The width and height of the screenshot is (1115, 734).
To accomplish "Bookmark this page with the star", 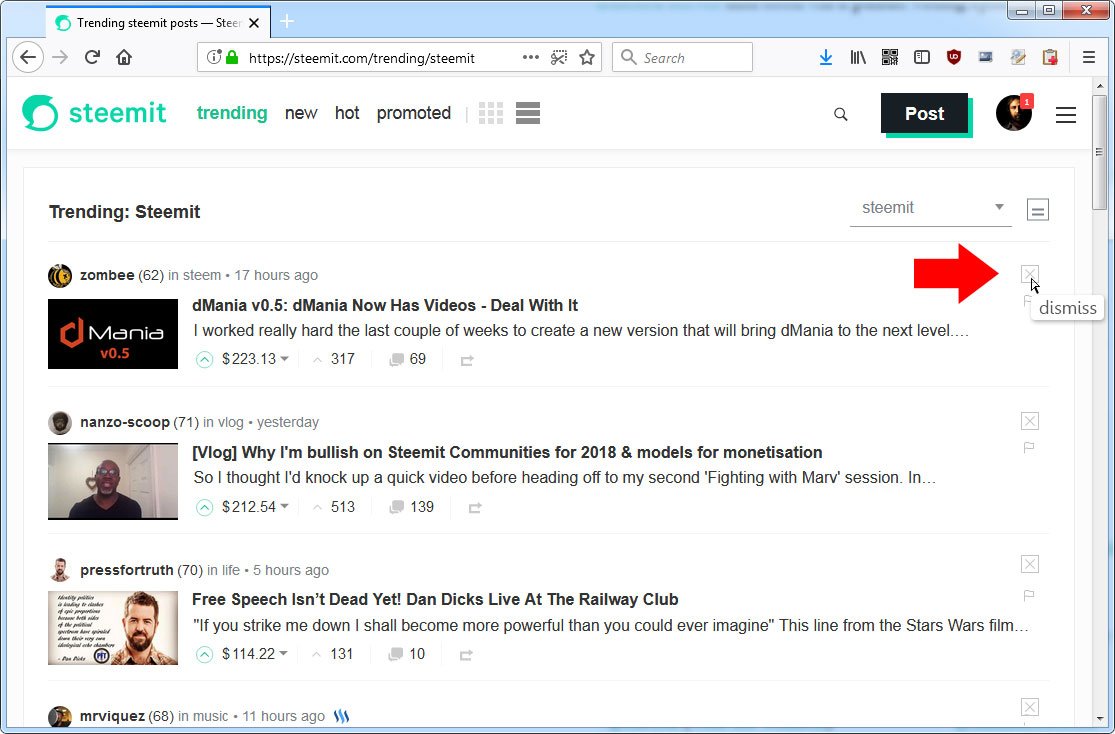I will point(587,58).
